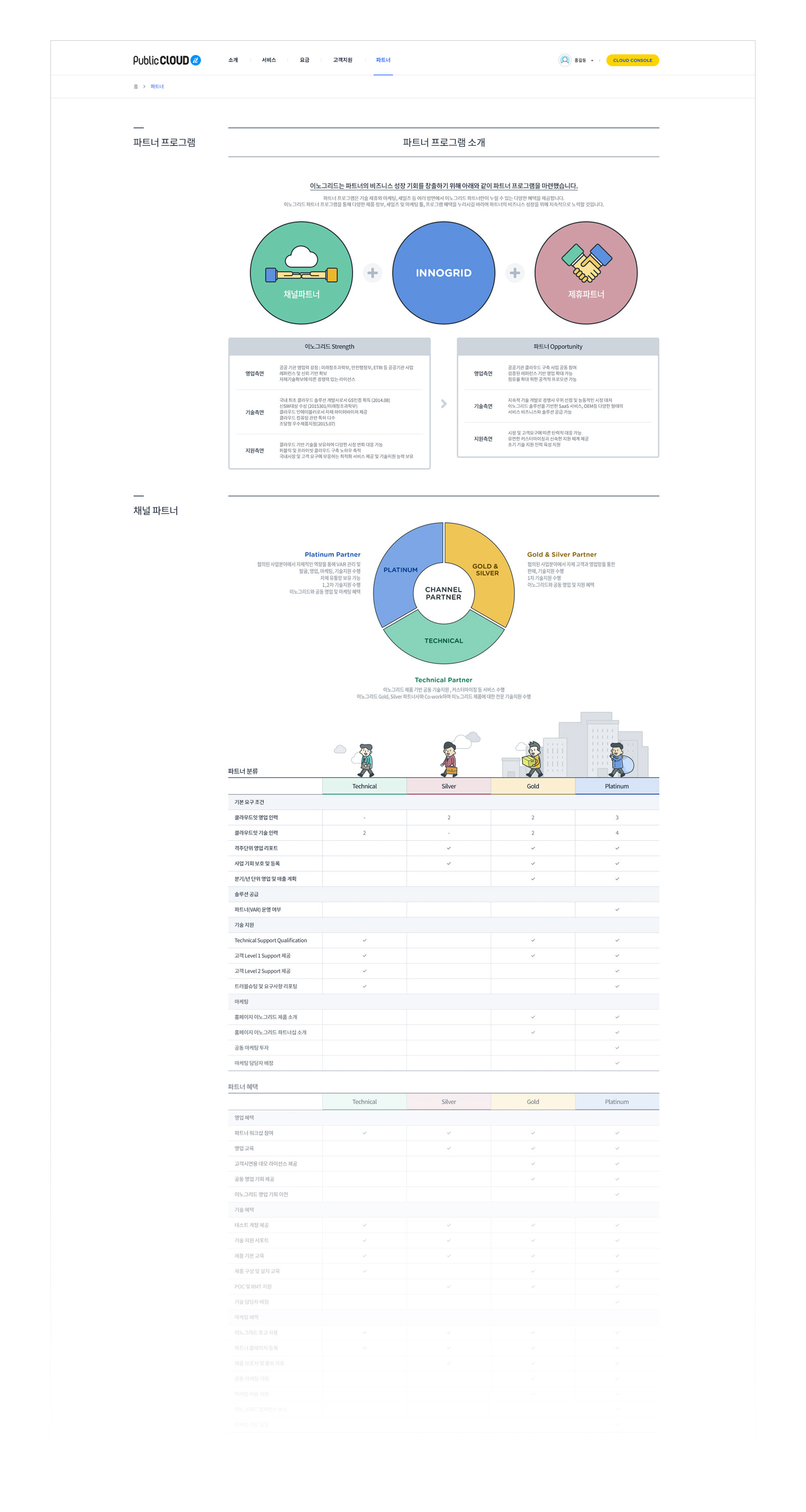Screen dimensions: 806x1512
Task: Click 분기/년 단위 영업 및 매출 계획 Platinum checkmark
Action: click(x=617, y=878)
